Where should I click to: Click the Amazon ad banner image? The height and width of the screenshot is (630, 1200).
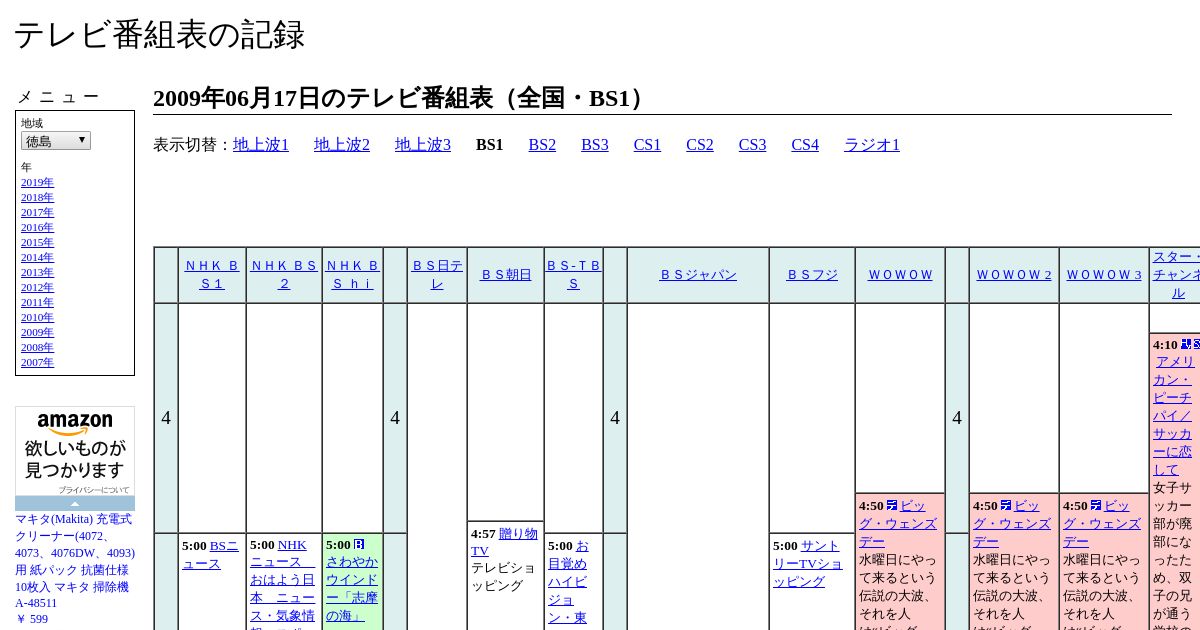point(75,451)
